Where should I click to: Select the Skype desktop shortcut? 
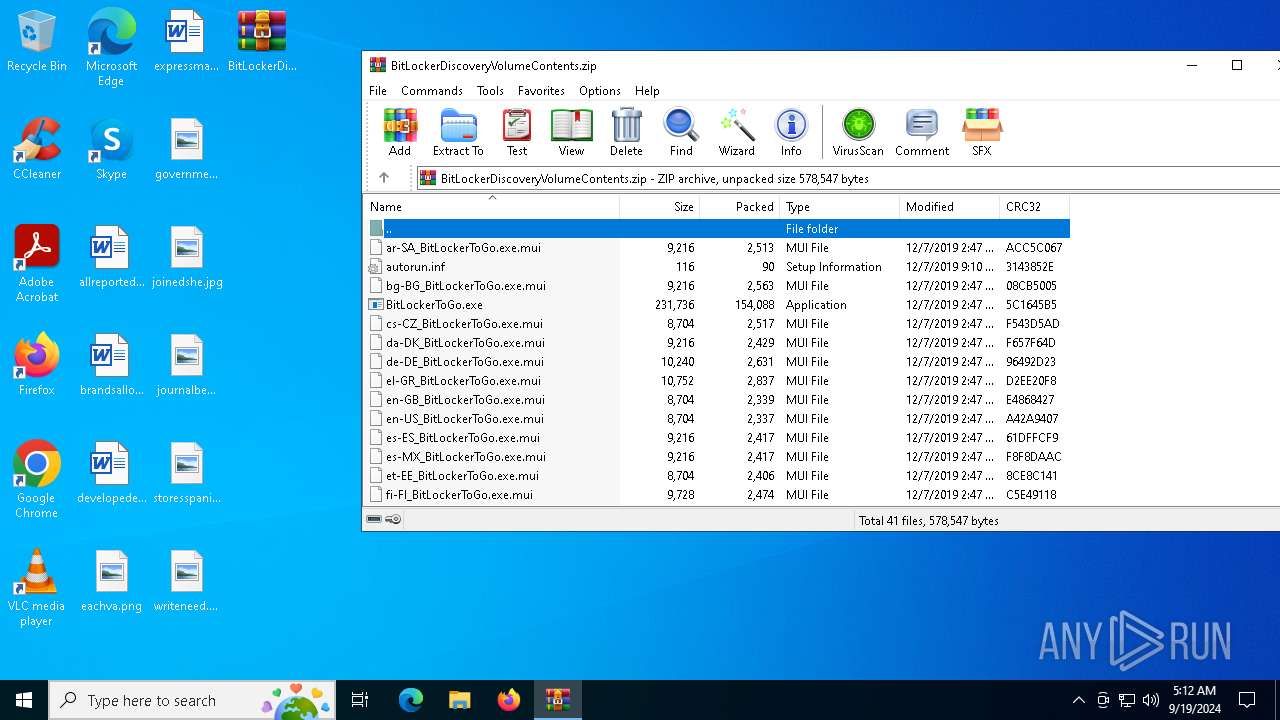111,150
